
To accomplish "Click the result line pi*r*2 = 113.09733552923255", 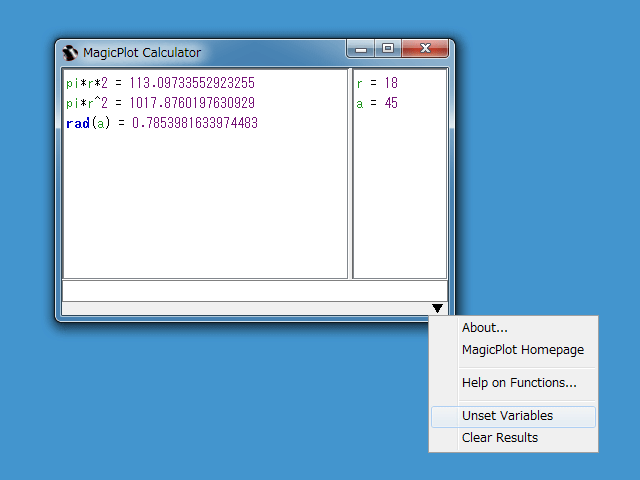I will 160,83.
